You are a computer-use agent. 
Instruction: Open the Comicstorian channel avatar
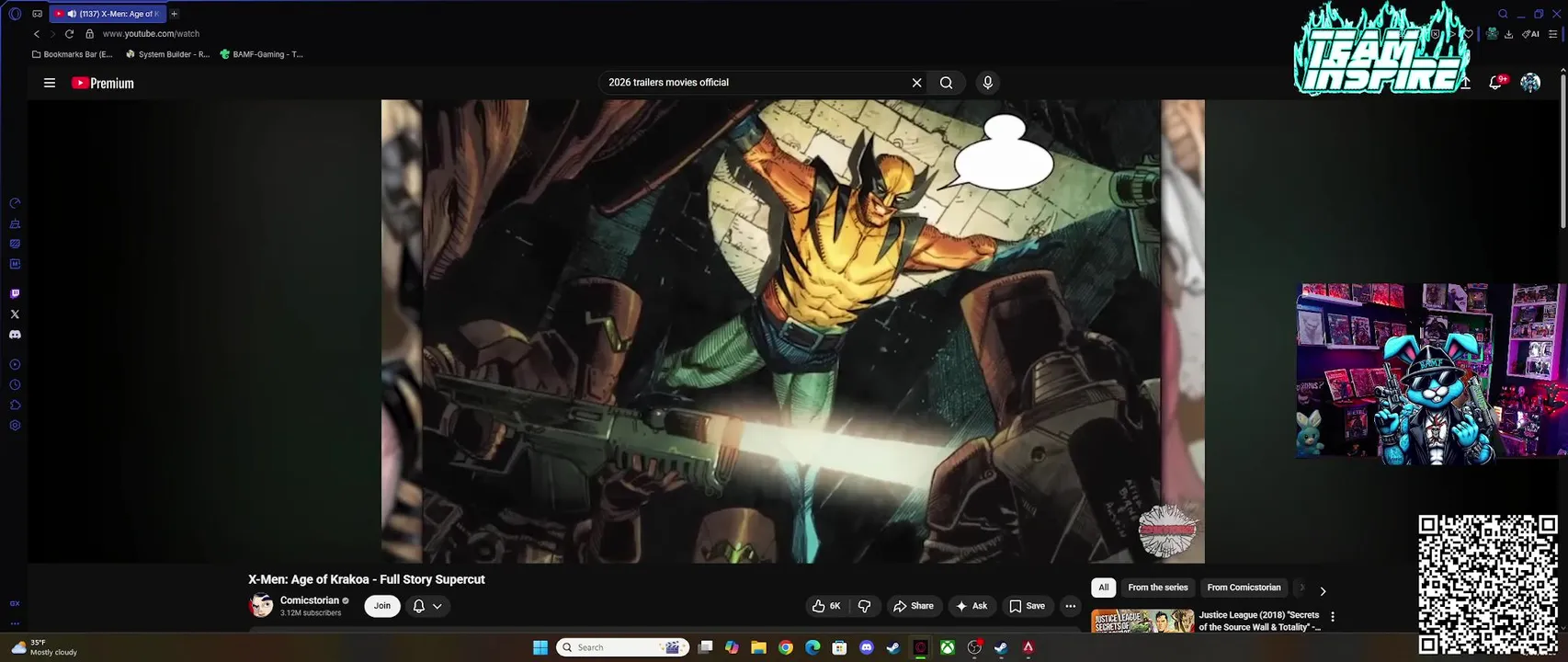pos(261,605)
